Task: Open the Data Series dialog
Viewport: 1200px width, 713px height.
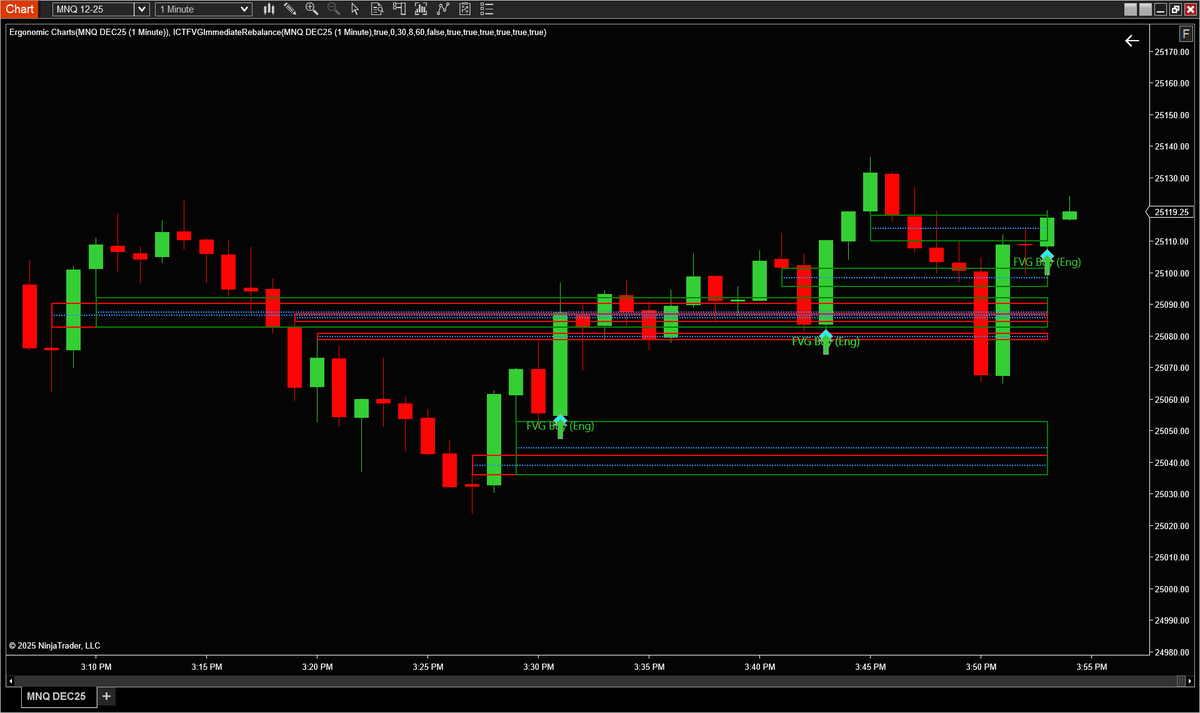Action: coord(422,9)
